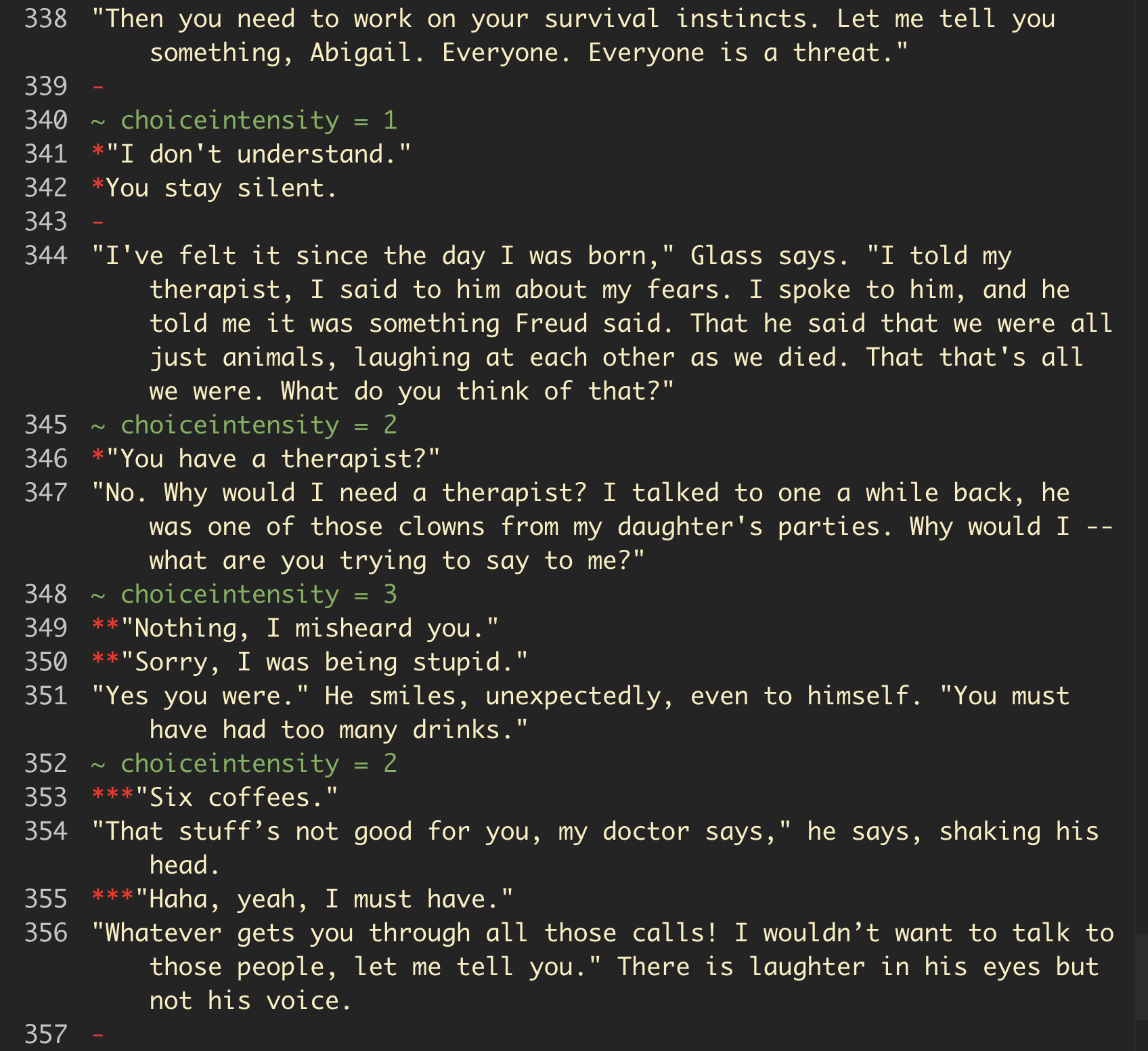The width and height of the screenshot is (1148, 1051).
Task: Click the choice "You have a therapist?"
Action: coord(273,459)
